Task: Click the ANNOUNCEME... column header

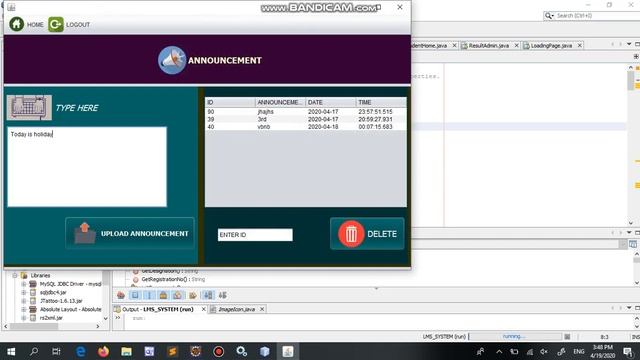Action: tap(280, 102)
